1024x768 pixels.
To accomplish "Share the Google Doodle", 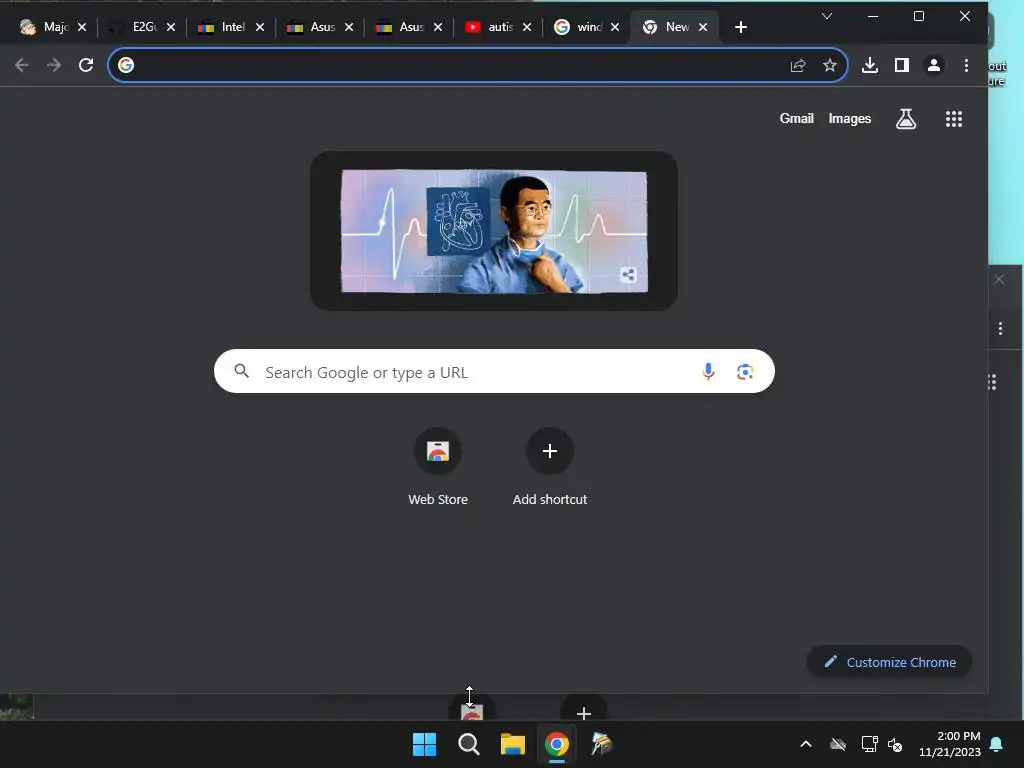I will [628, 274].
